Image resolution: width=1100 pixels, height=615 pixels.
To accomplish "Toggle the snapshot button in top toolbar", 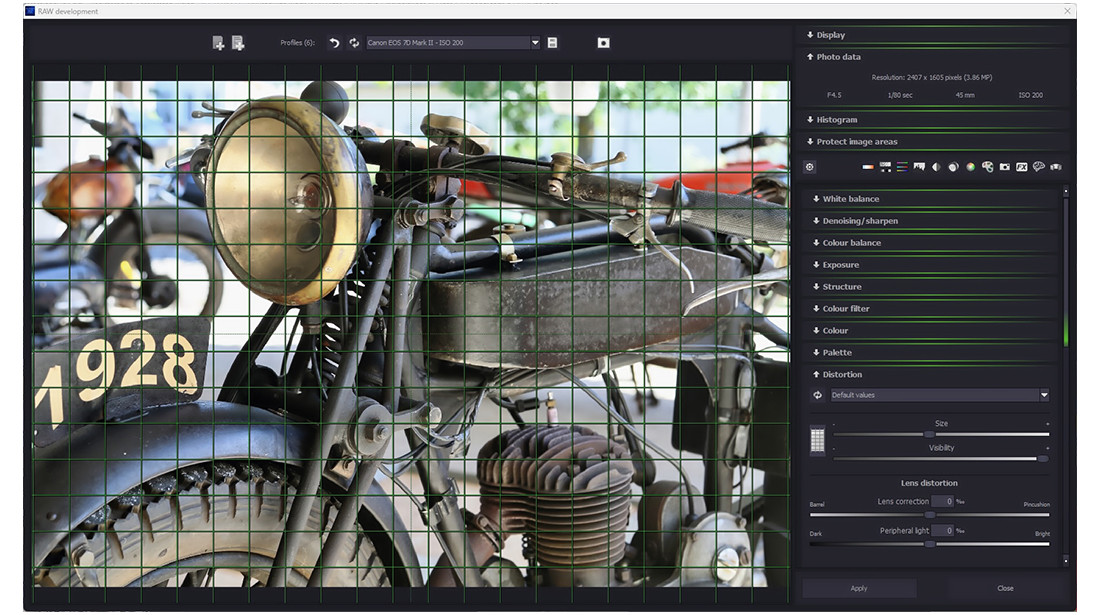I will click(x=603, y=43).
